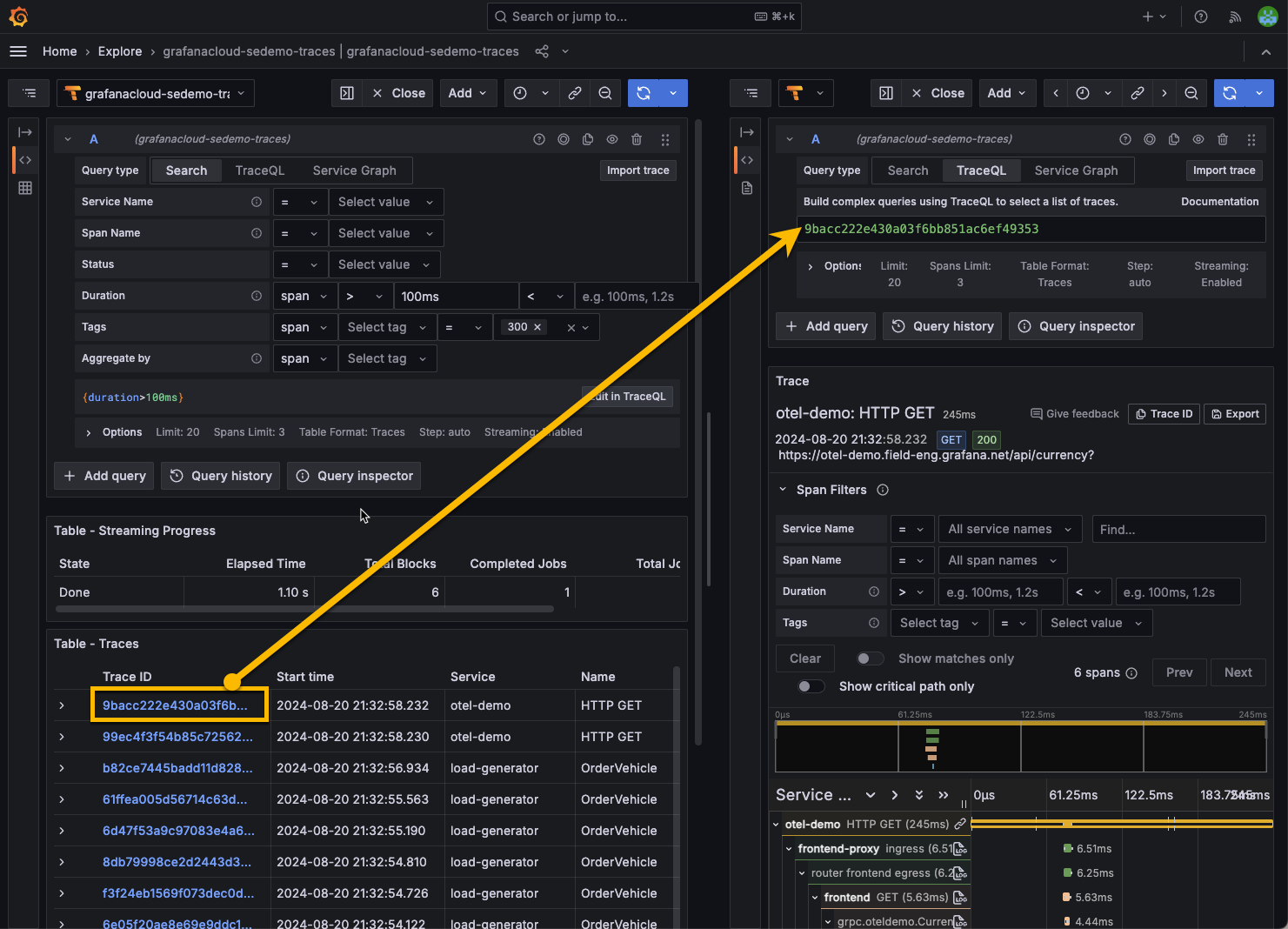Open the main navigation hamburger menu
This screenshot has height=929, width=1288.
pos(18,51)
